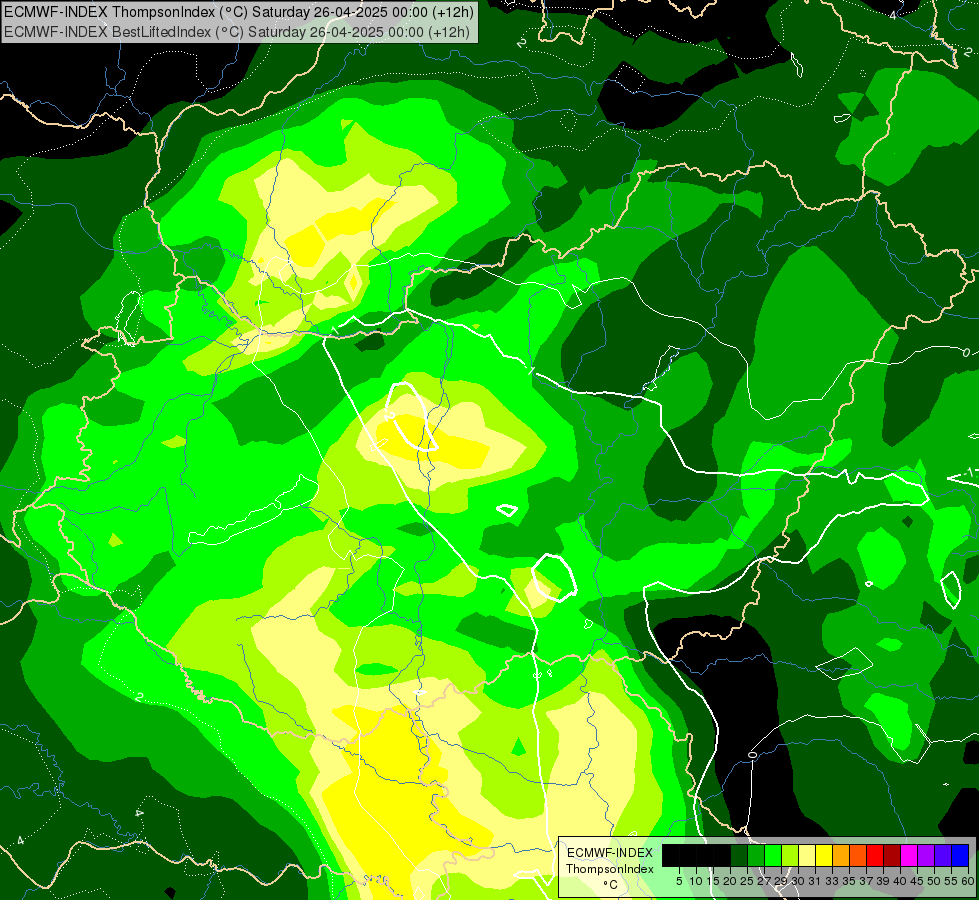Click the purple 45–50 legend swatch

pos(926,855)
